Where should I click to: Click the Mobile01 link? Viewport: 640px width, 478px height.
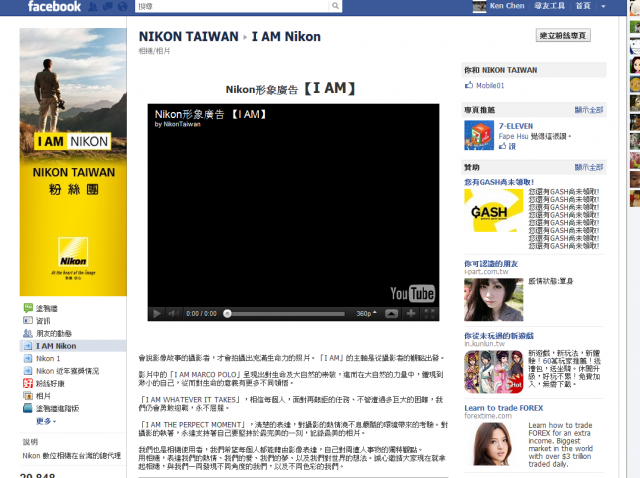pyautogui.click(x=490, y=85)
